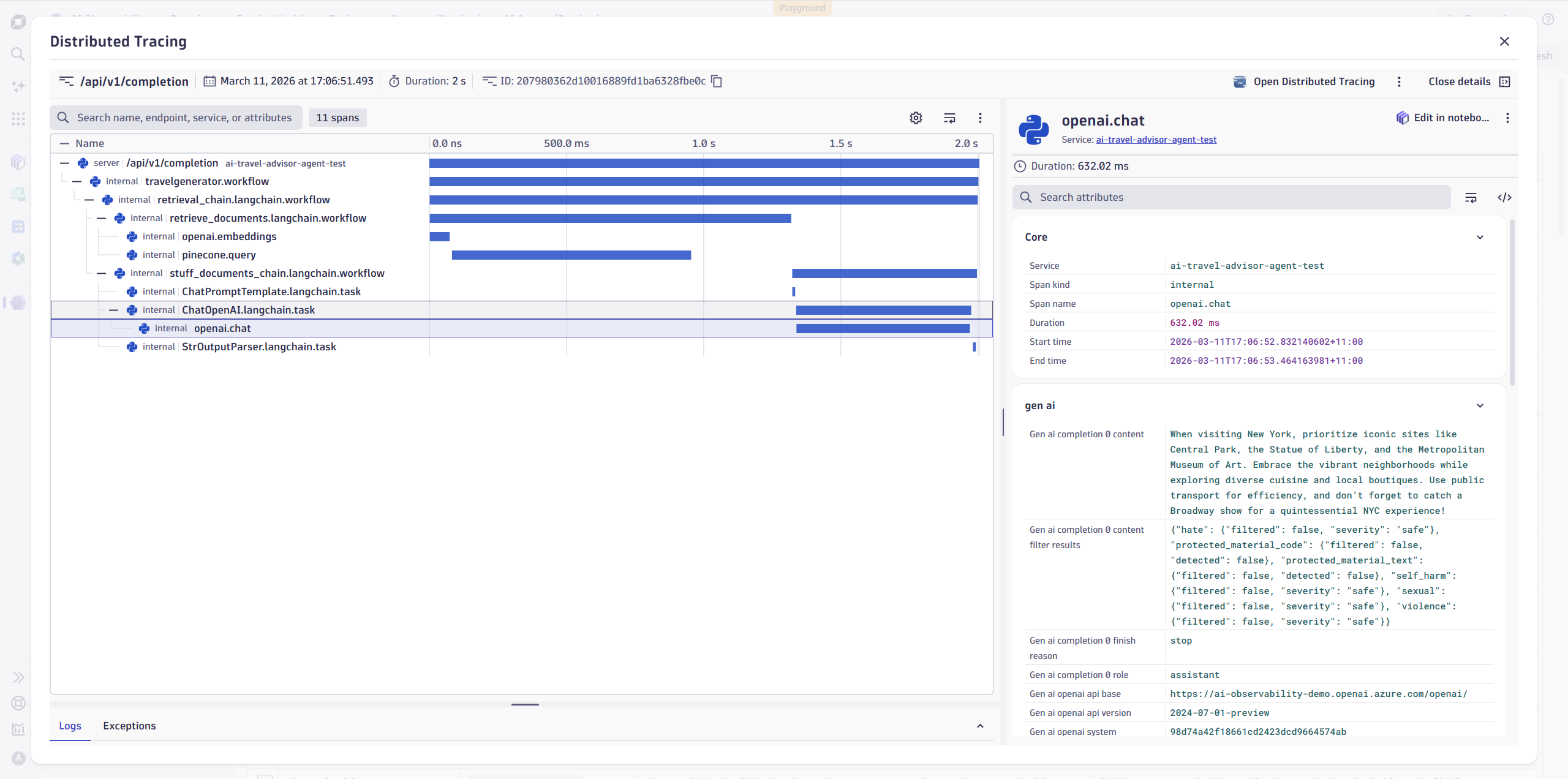
Task: Switch to the Logs tab
Action: (x=70, y=726)
